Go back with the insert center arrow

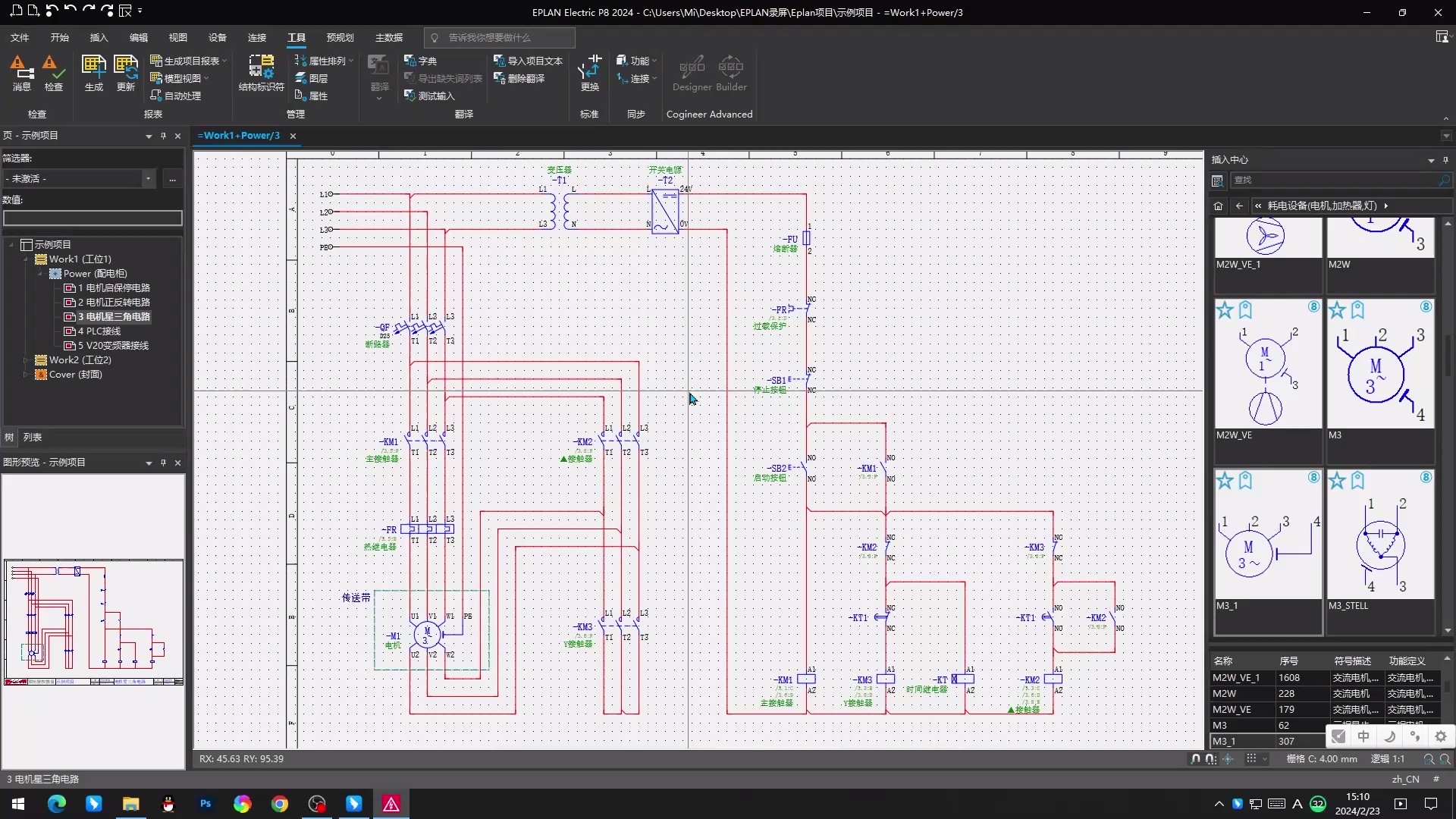1239,206
